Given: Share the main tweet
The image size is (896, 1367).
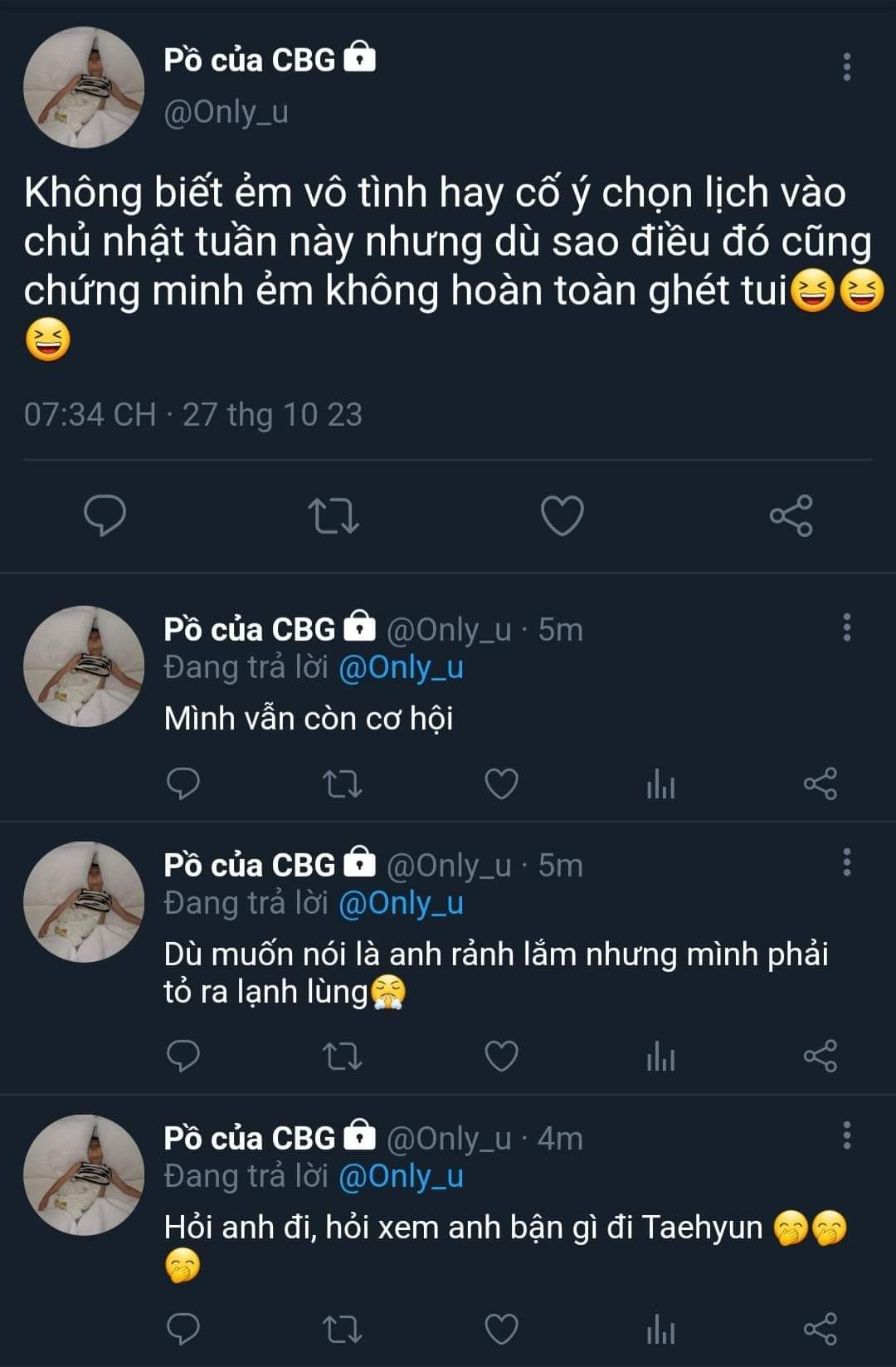Looking at the screenshot, I should coord(791,515).
